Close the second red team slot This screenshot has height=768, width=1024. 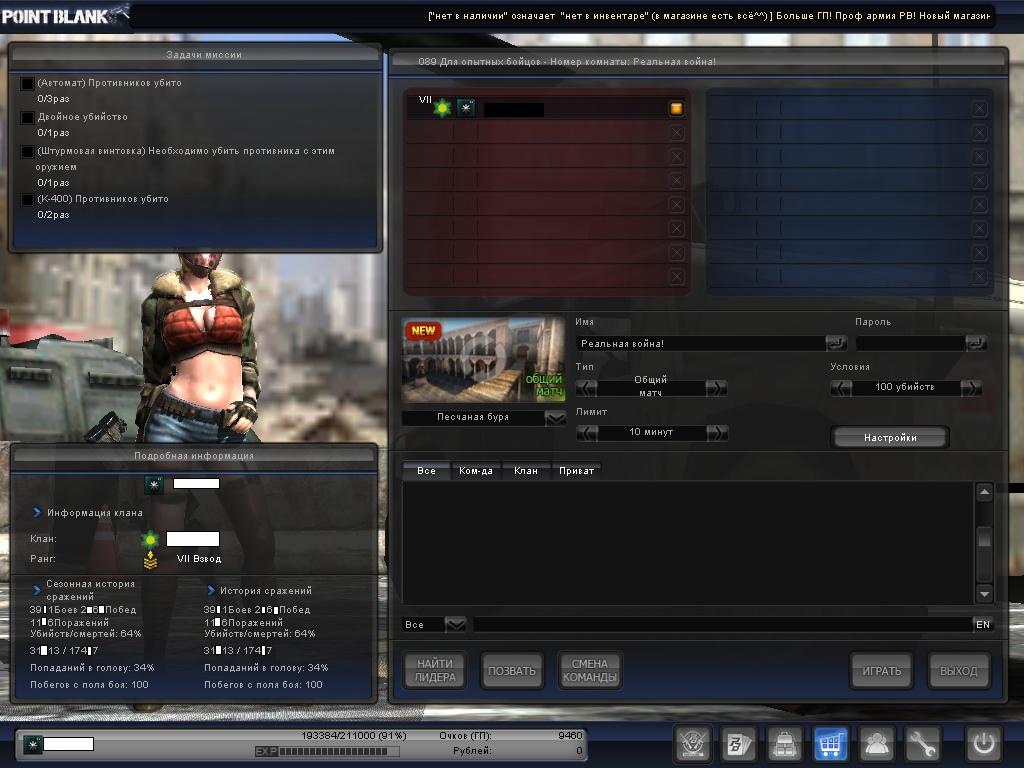pos(676,132)
